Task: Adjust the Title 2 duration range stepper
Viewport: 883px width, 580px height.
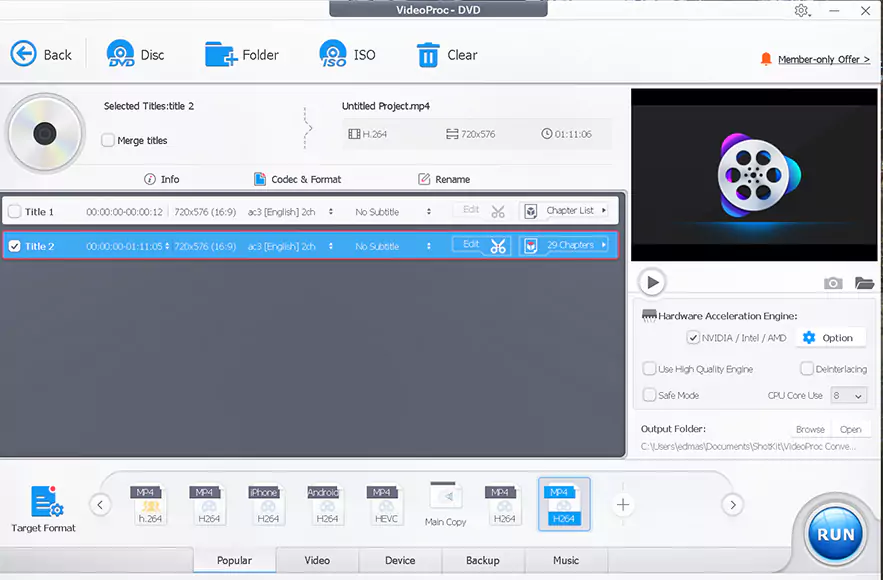Action: [167, 246]
